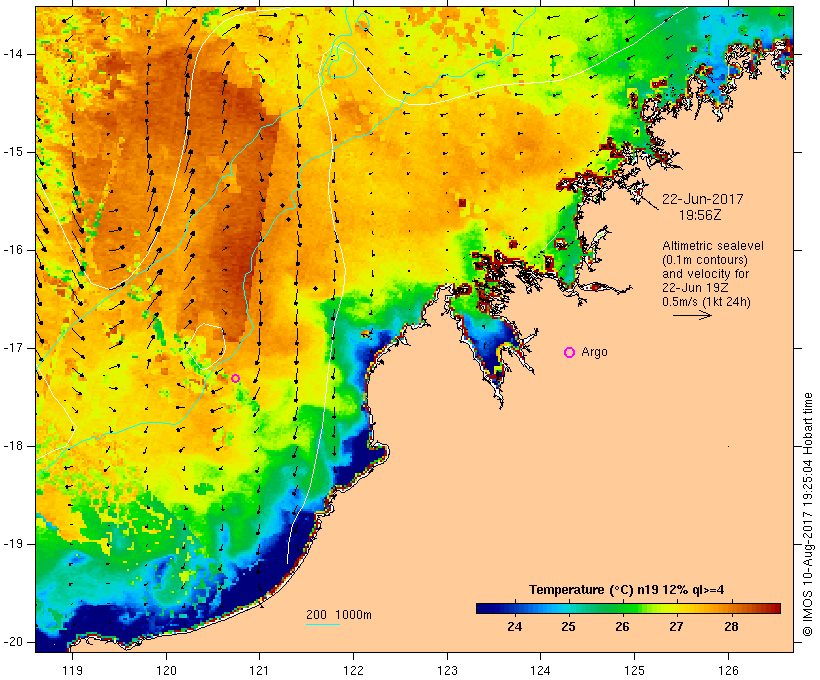Click longitude axis label "121"
Screen dimensions: 820x680
259,670
